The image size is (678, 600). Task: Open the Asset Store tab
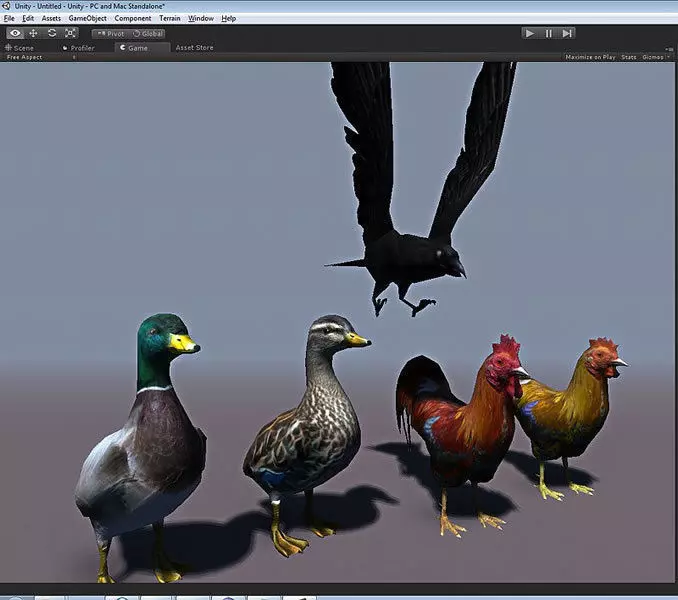point(194,48)
